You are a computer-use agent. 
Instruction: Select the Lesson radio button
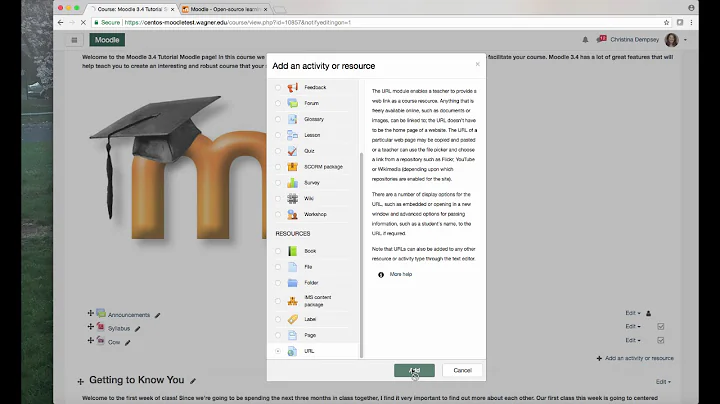click(278, 135)
